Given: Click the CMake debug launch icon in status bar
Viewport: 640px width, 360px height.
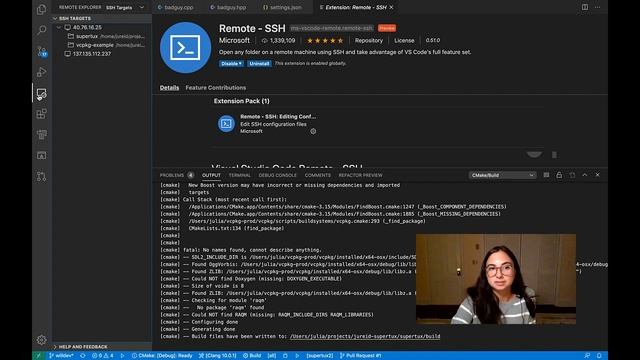Looking at the screenshot, I should [x=122, y=356].
